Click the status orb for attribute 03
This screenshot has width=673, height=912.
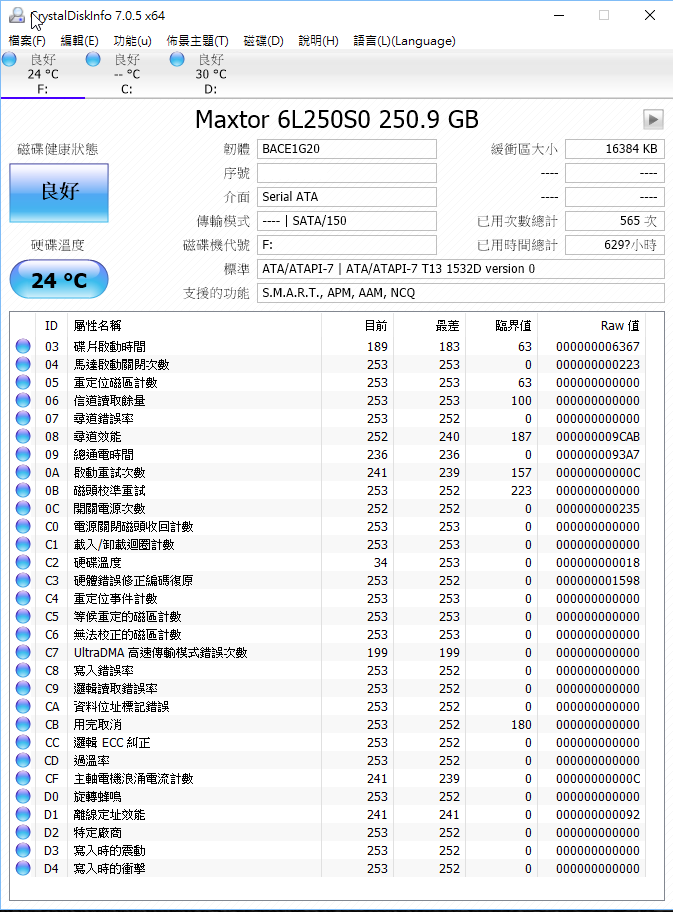(23, 347)
